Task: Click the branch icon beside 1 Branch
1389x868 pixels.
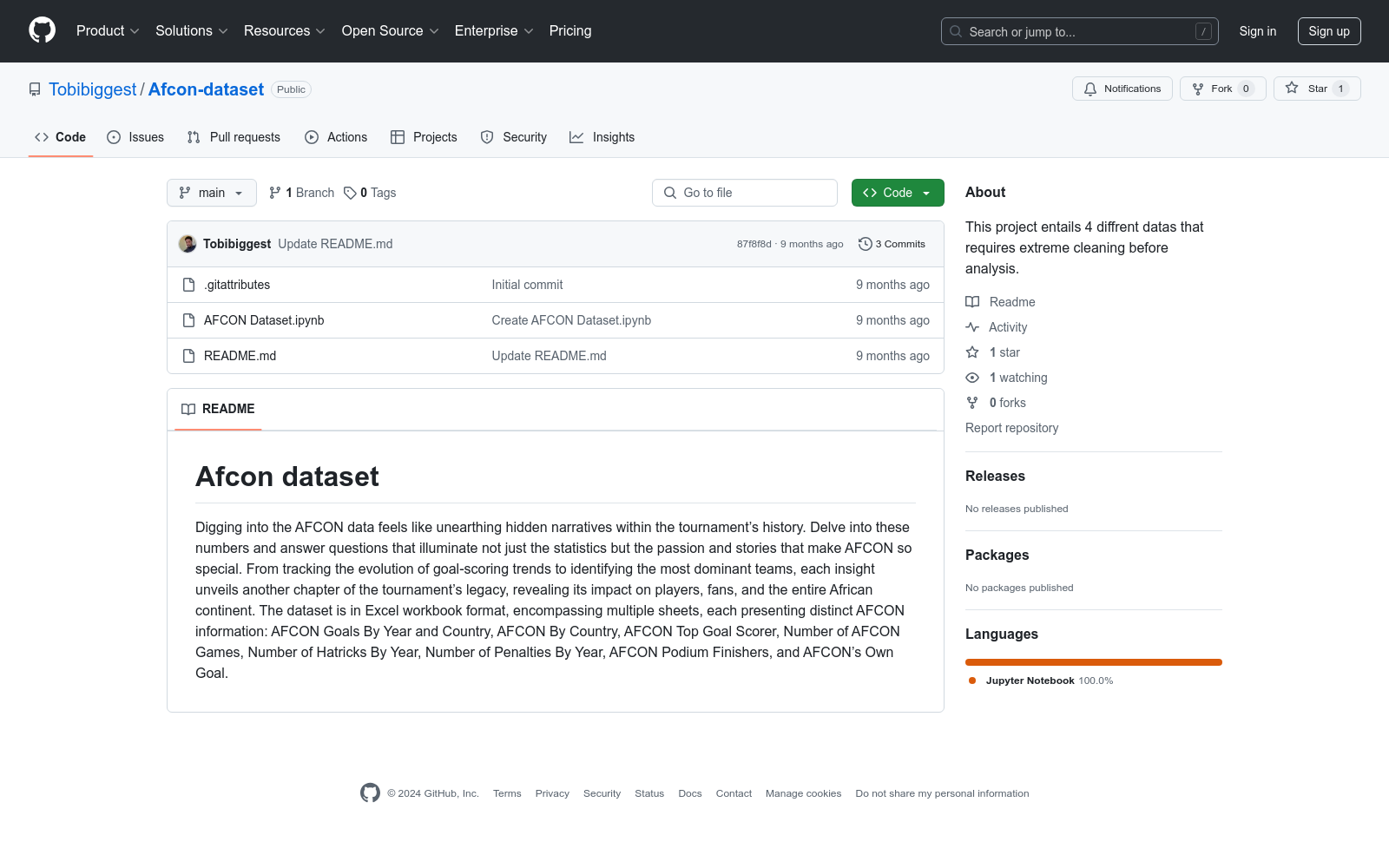Action: coord(275,193)
